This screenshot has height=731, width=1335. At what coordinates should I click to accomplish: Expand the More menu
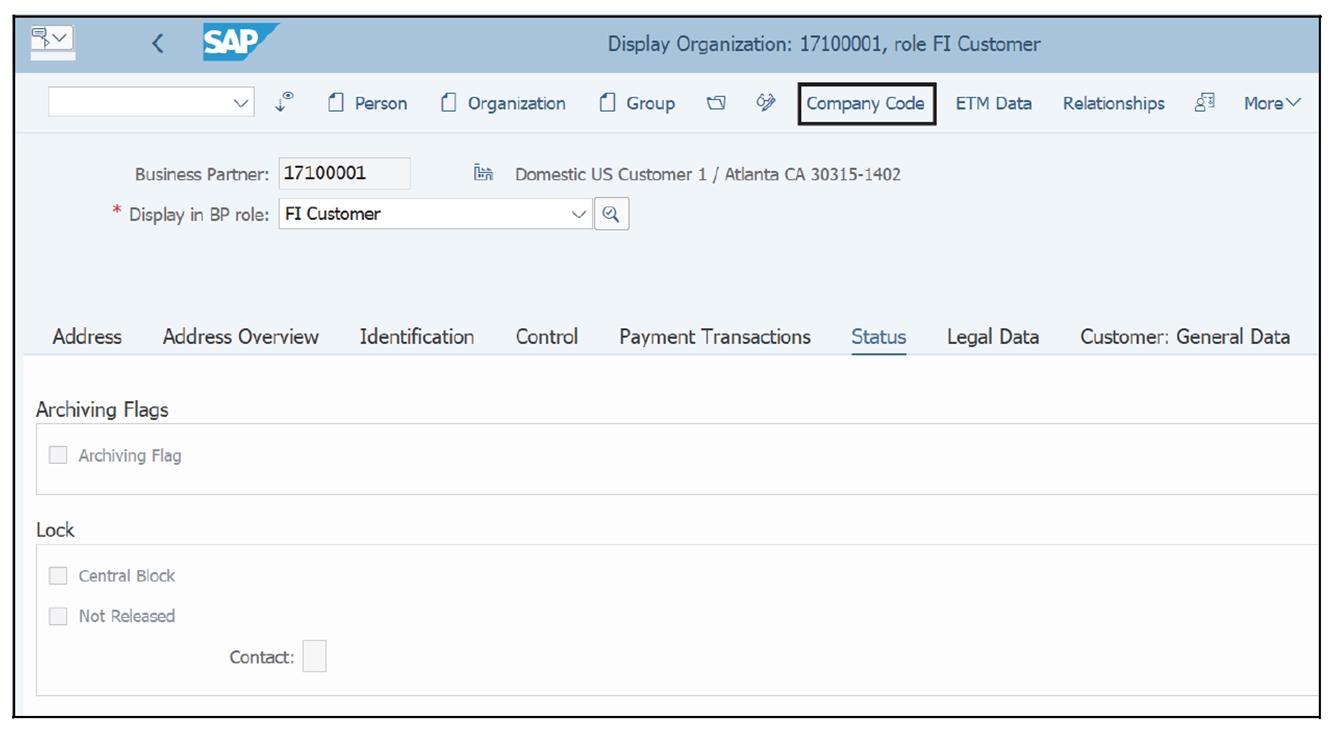click(x=1271, y=103)
